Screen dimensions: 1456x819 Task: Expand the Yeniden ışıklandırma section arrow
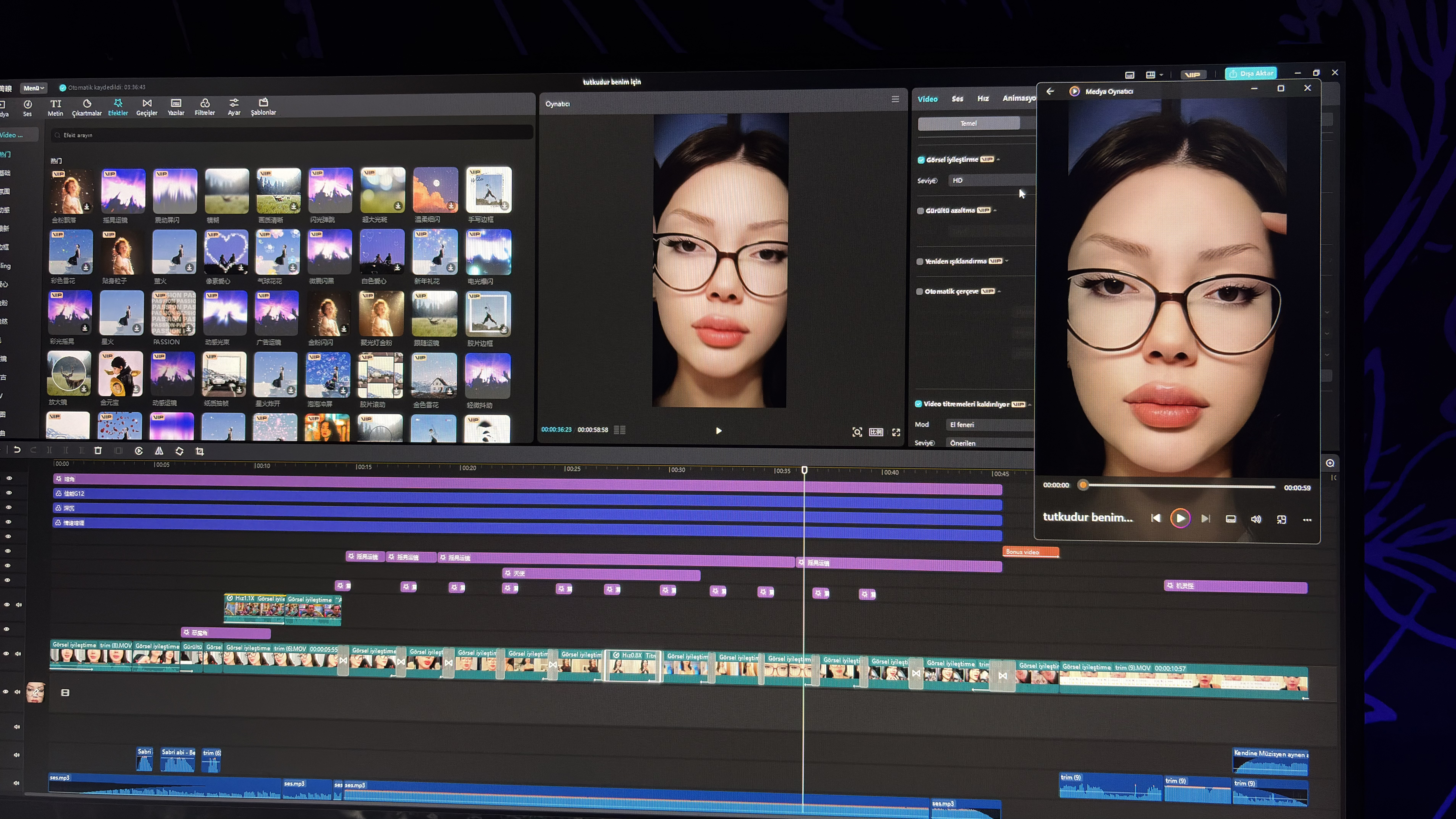[x=1007, y=261]
